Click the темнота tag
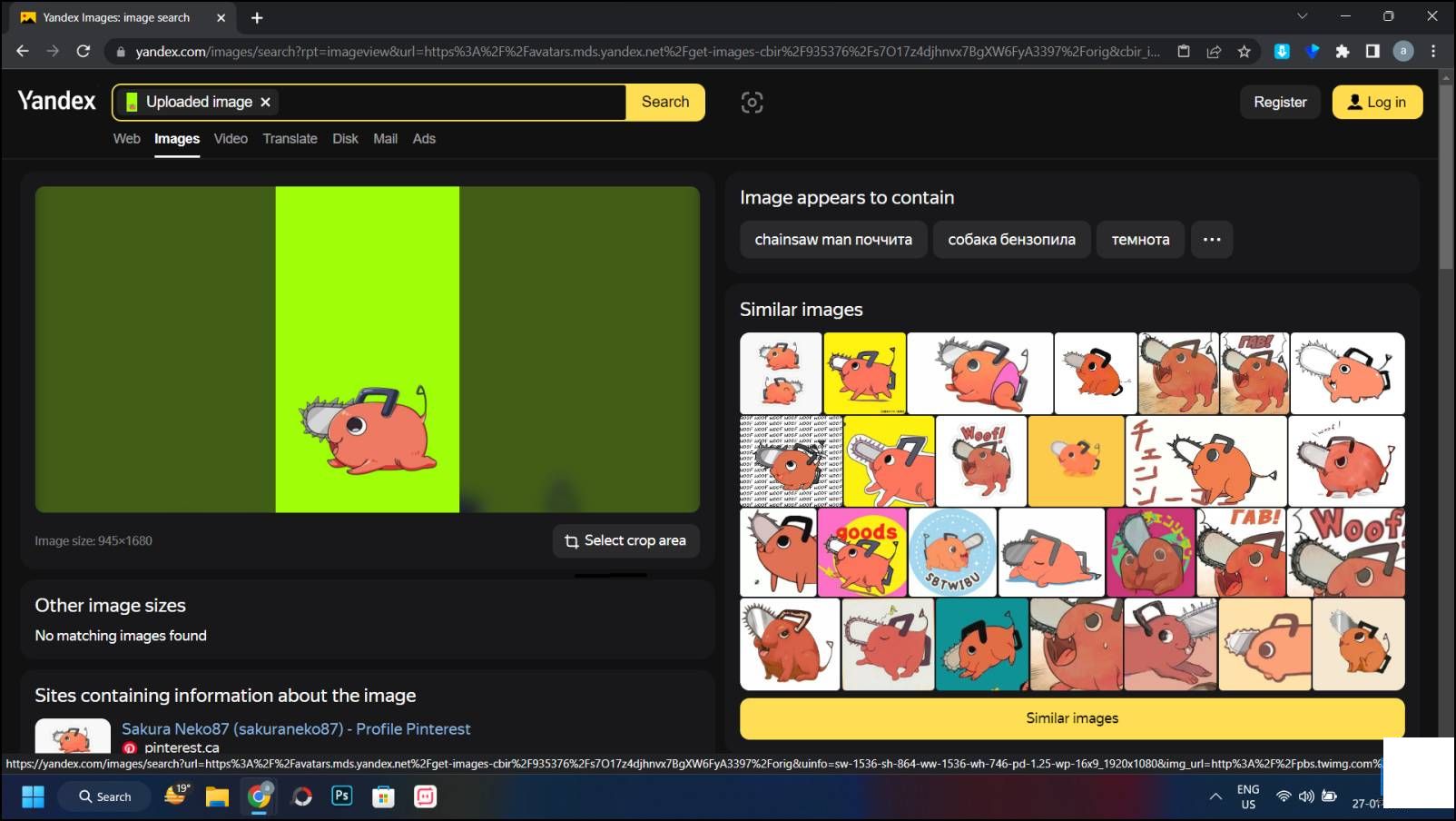 tap(1140, 240)
